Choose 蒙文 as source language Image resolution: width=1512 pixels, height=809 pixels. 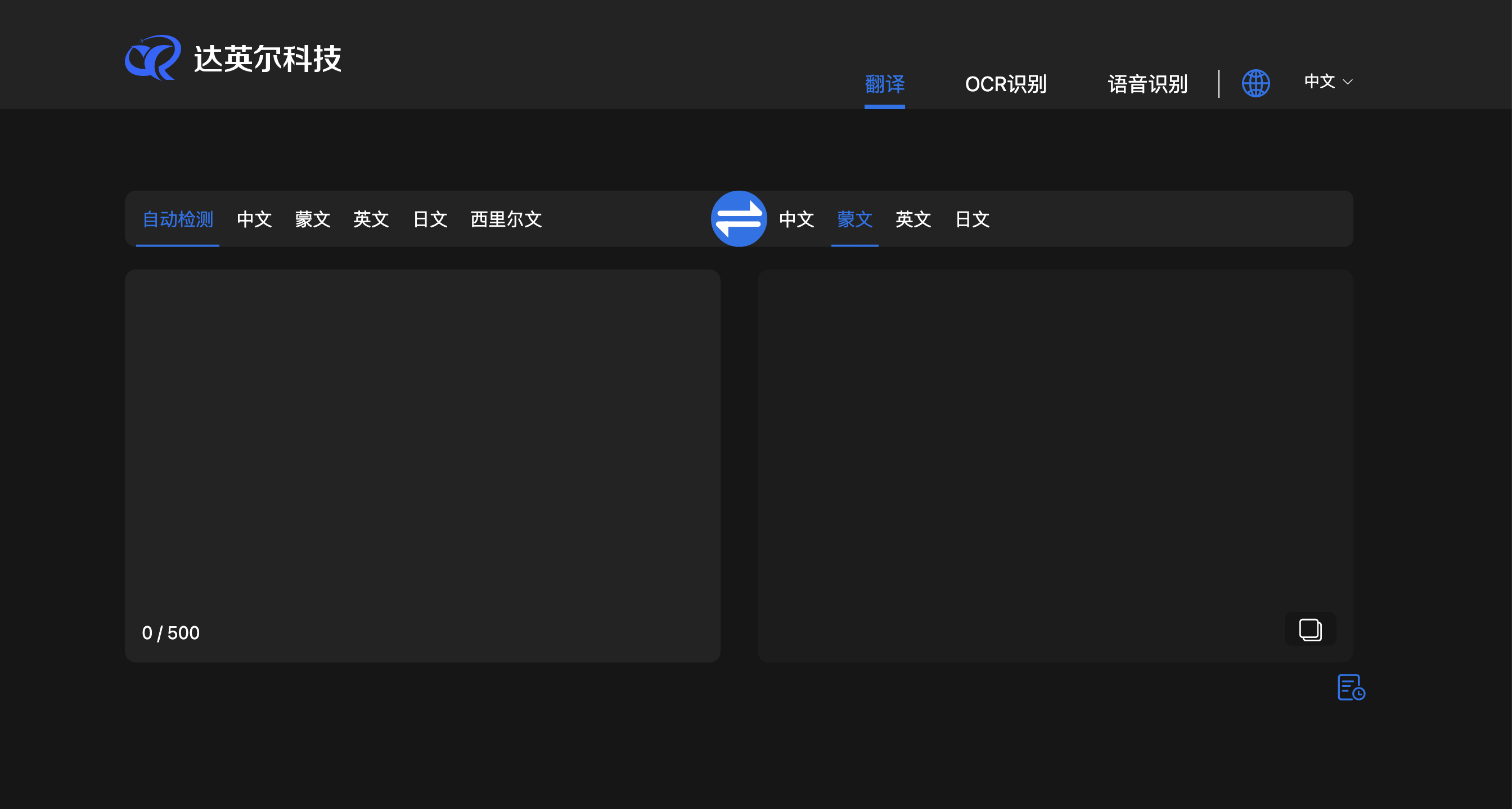312,219
